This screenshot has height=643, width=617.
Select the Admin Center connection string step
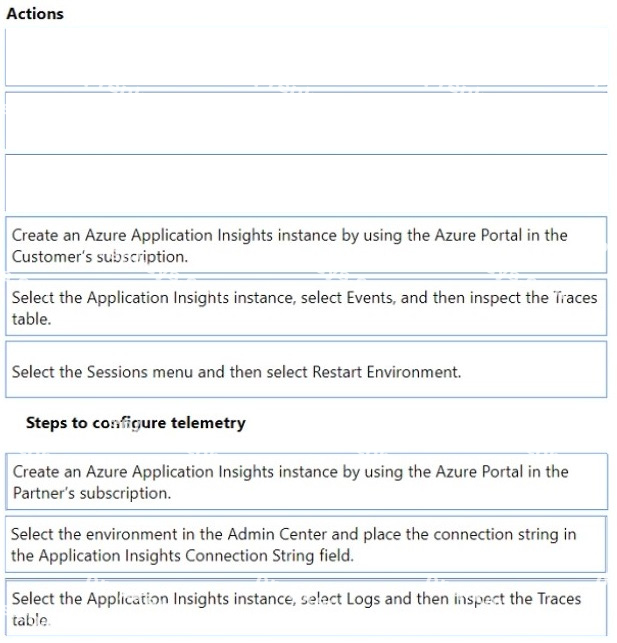click(305, 545)
